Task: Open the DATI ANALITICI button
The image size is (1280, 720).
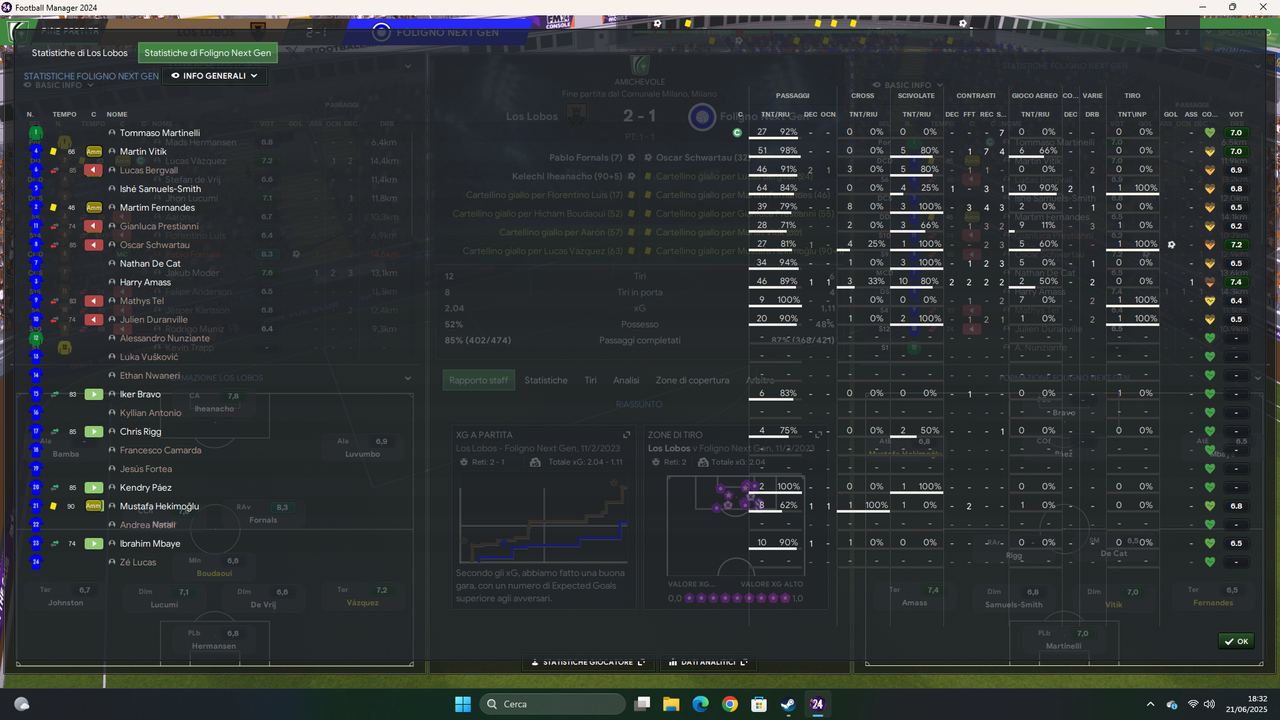Action: [x=706, y=662]
